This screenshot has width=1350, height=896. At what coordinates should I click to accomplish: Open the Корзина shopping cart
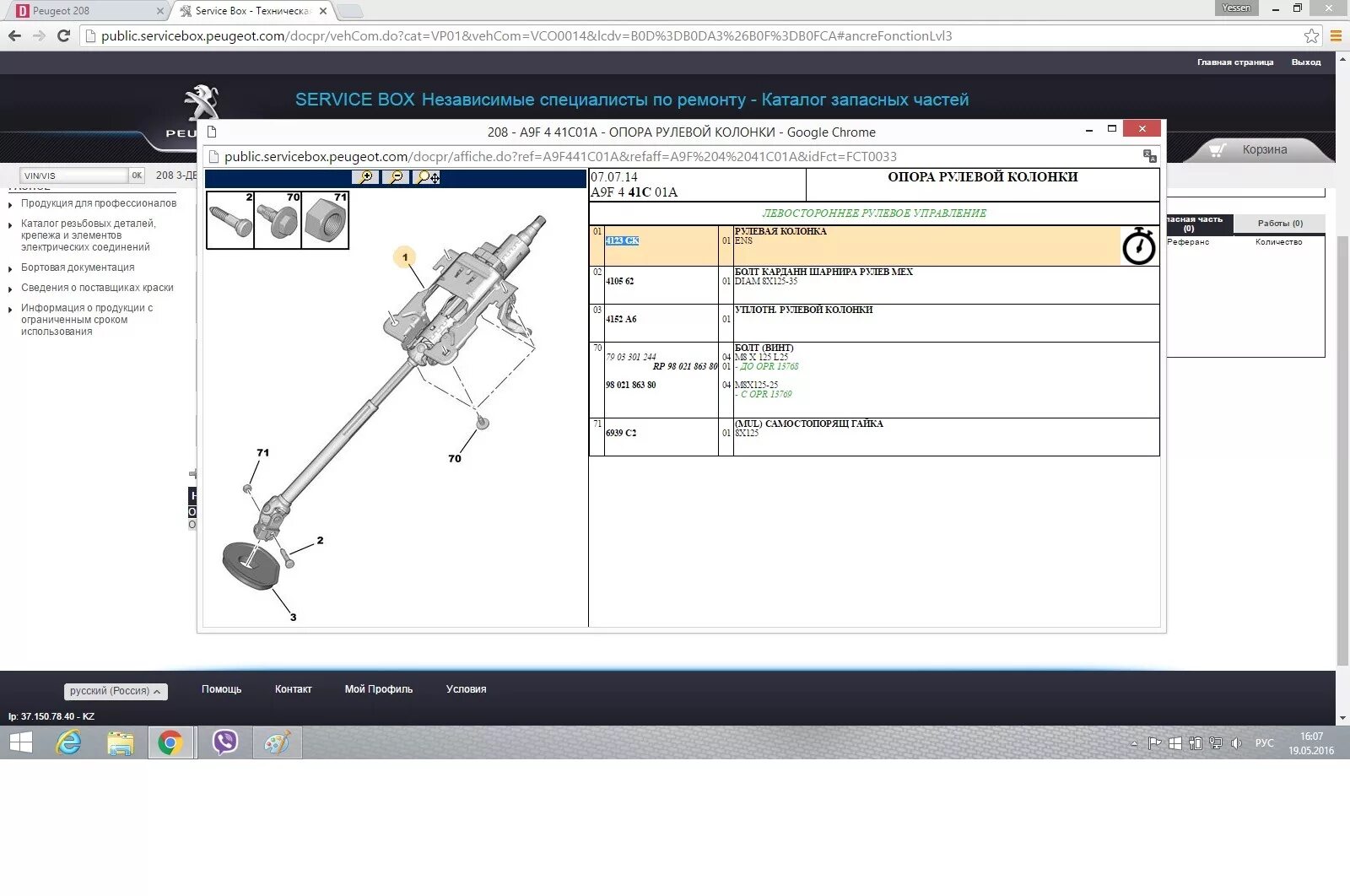tap(1264, 149)
